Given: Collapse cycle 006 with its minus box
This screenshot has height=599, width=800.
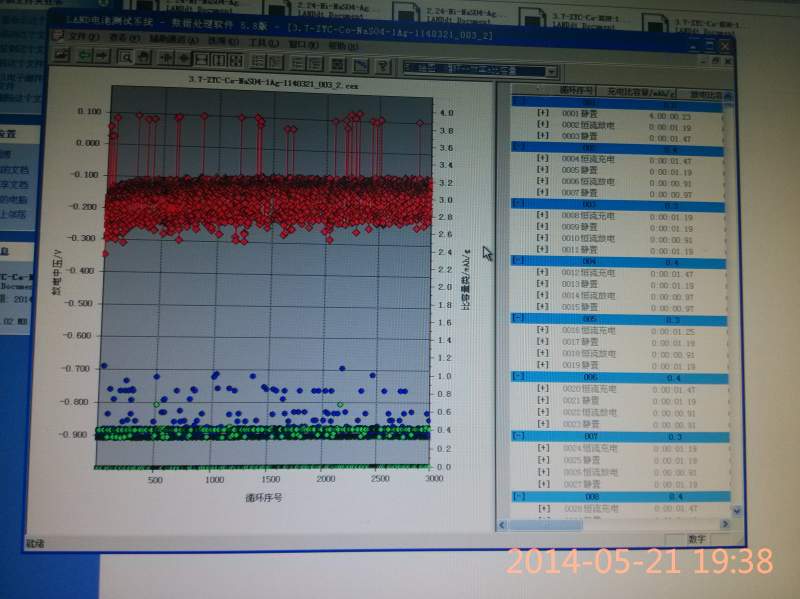Looking at the screenshot, I should click(519, 377).
